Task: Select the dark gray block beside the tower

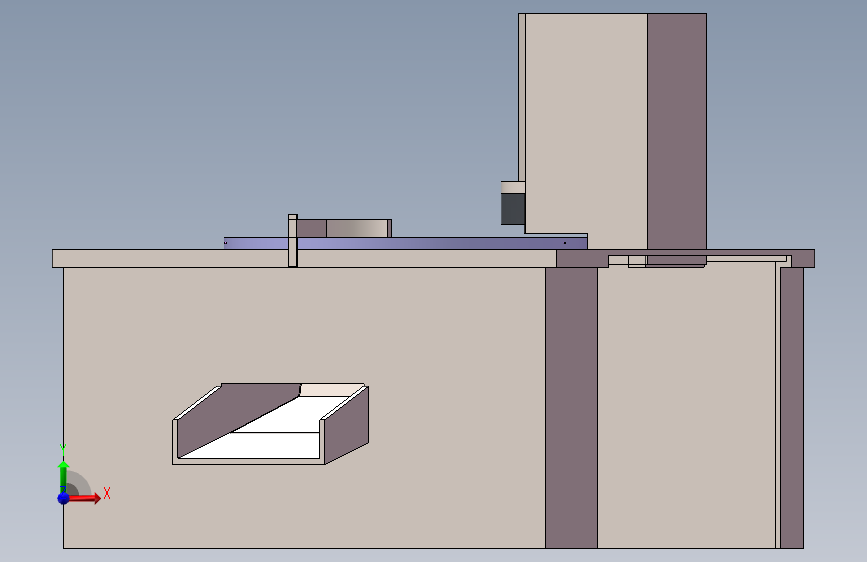Action: click(x=513, y=209)
